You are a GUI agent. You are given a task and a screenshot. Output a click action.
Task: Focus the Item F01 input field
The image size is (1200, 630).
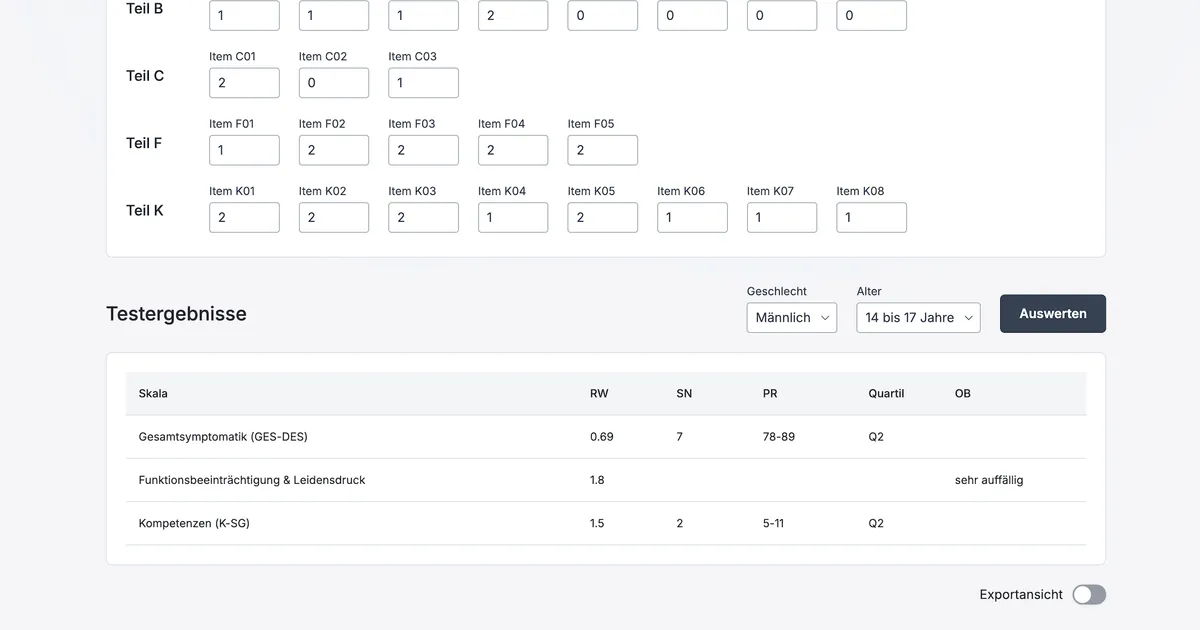[244, 150]
